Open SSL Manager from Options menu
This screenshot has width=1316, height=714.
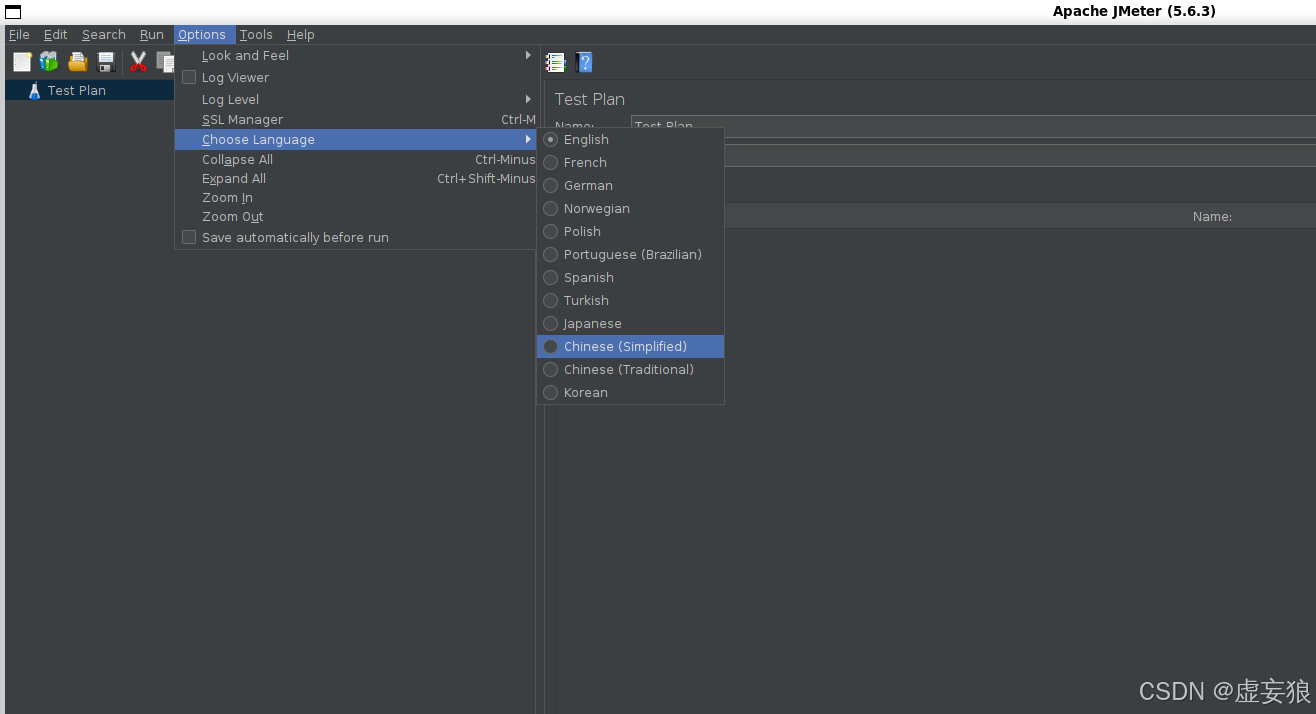pos(356,119)
